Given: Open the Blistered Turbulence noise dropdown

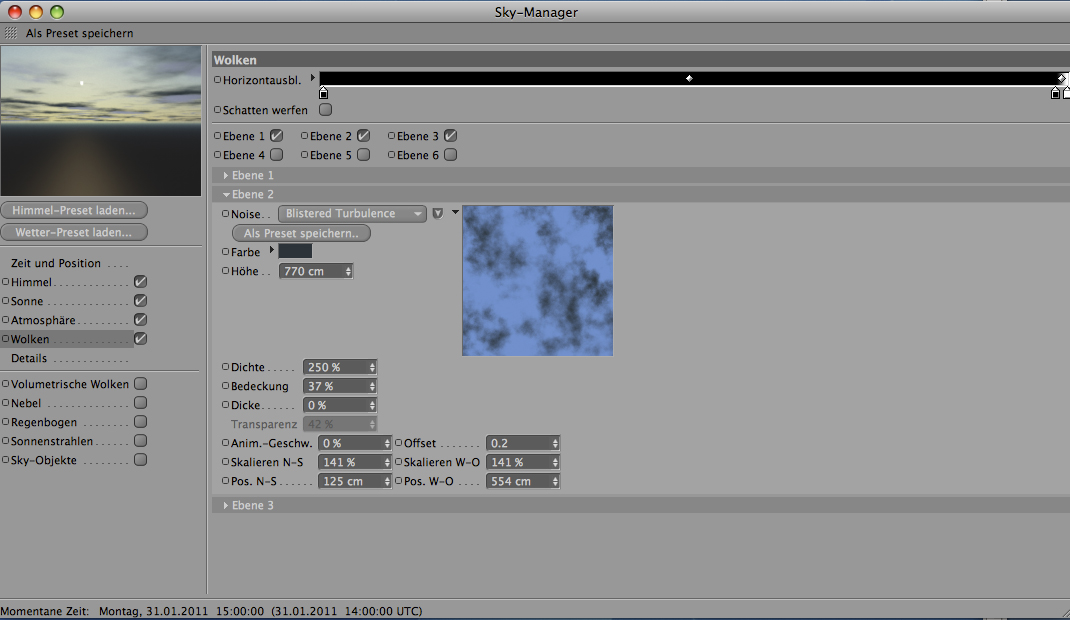Looking at the screenshot, I should click(352, 214).
